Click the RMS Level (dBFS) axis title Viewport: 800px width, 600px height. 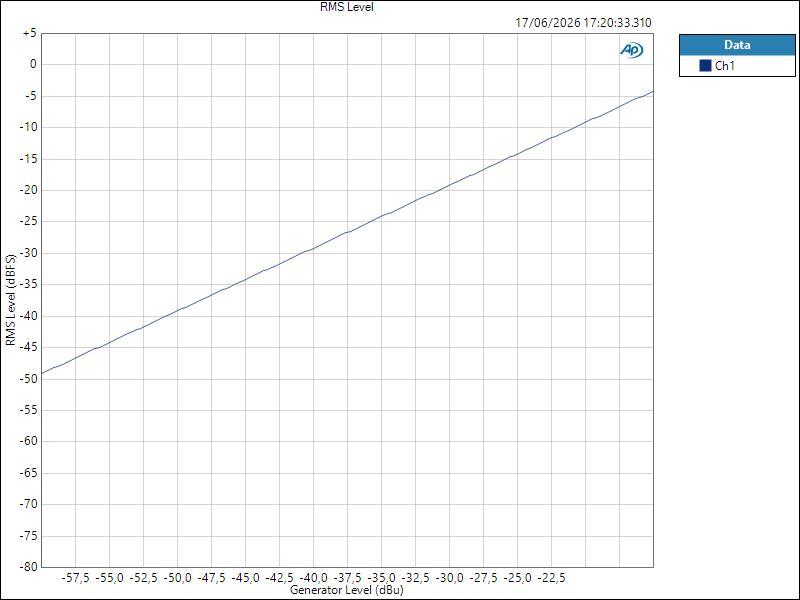[10, 300]
